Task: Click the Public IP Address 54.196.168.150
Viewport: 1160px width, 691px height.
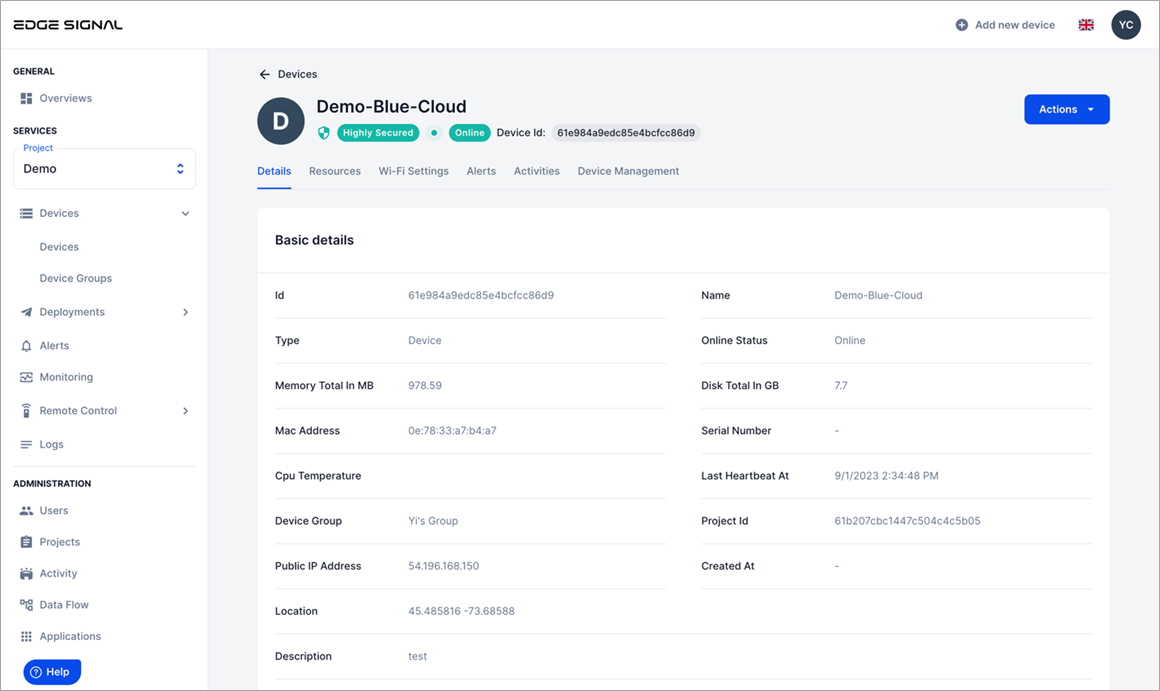Action: click(x=444, y=566)
